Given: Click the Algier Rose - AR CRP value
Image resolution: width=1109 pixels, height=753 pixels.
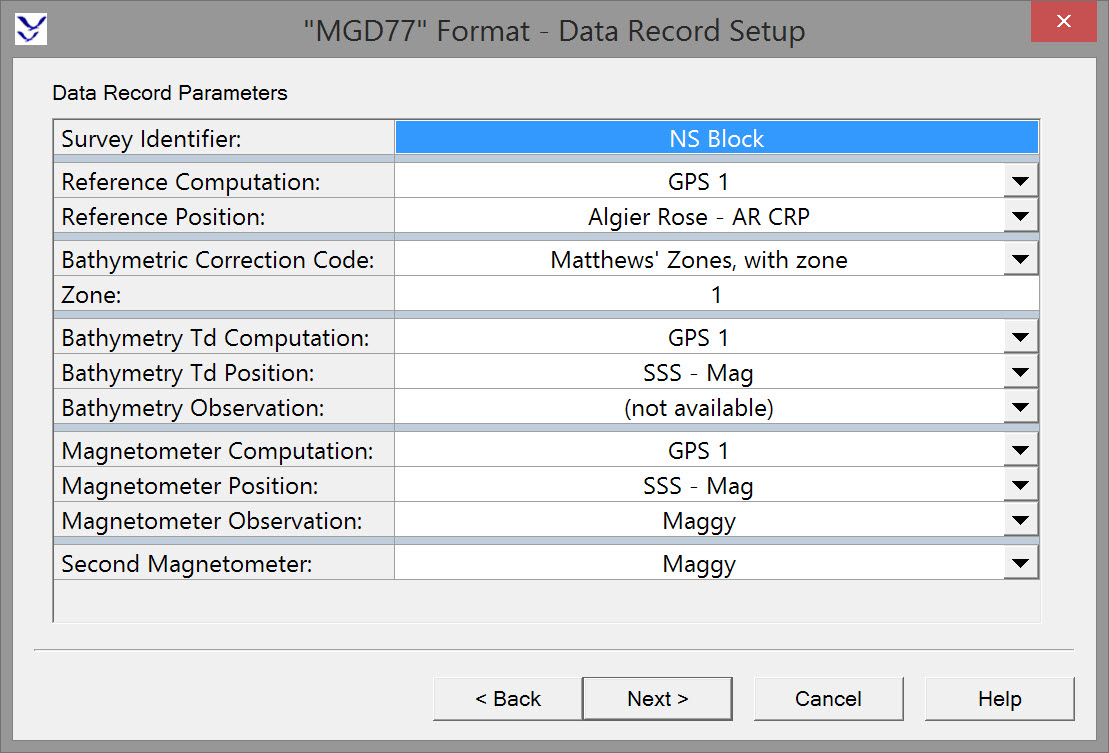Looking at the screenshot, I should tap(698, 216).
